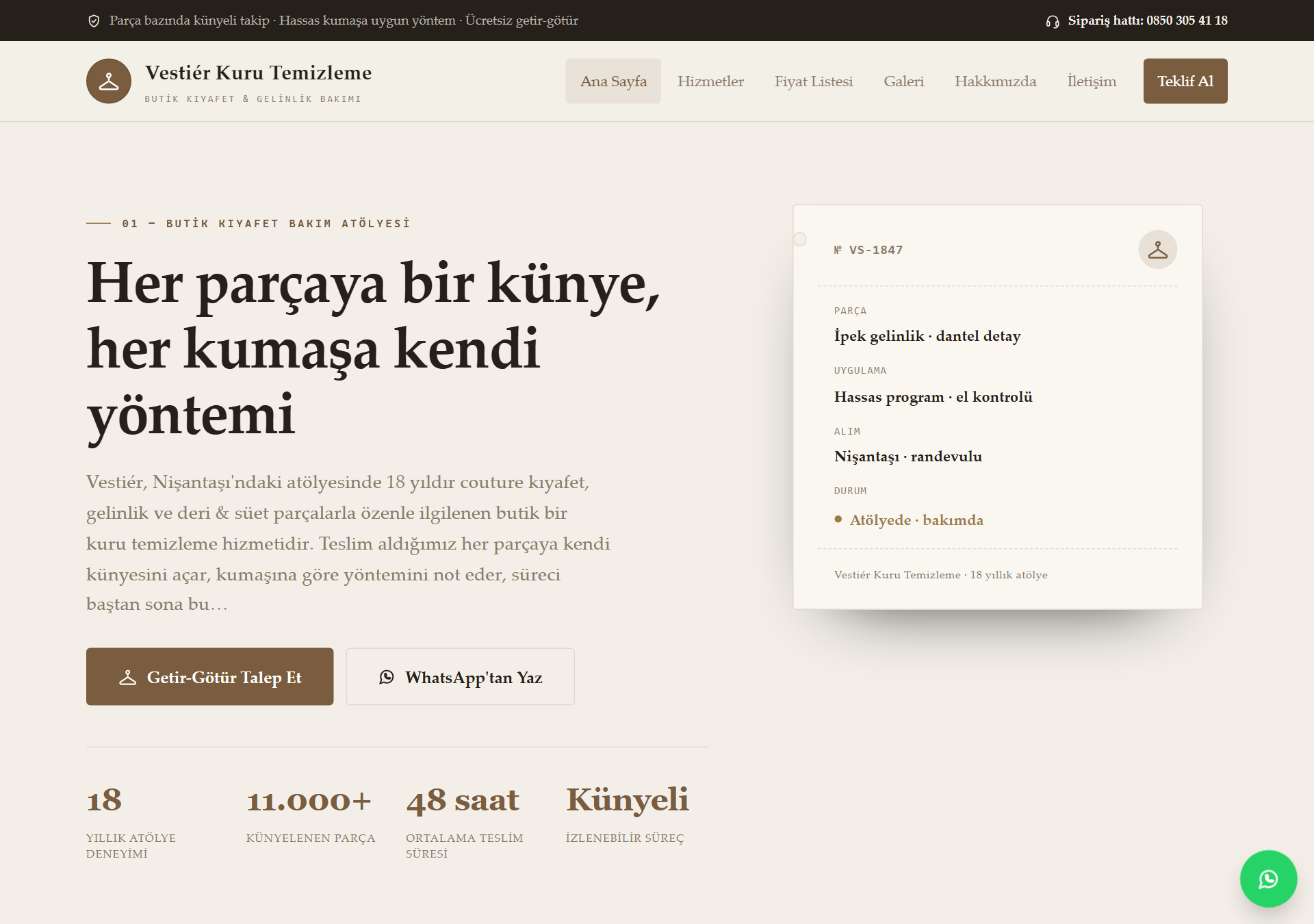
Task: Click the text İpek gelinlik · dantel detay
Action: click(927, 336)
